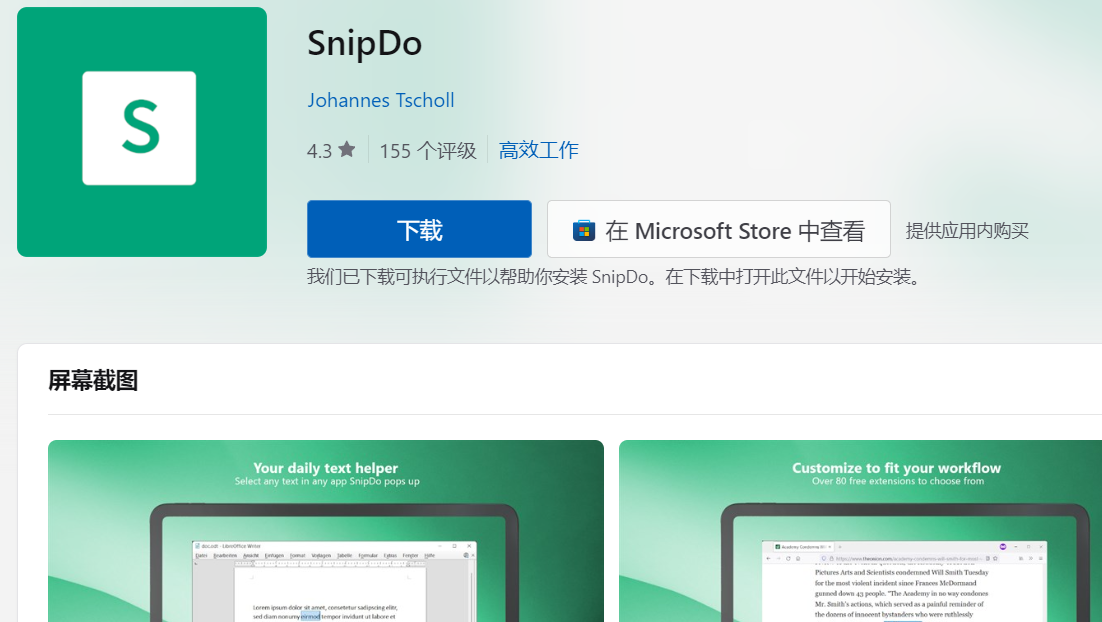Click the Microsoft Store bag icon
This screenshot has width=1102, height=622.
tap(584, 231)
